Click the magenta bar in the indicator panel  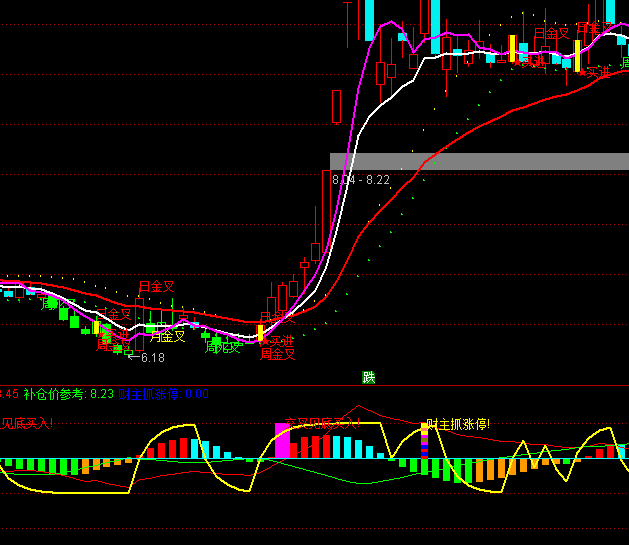(x=282, y=440)
